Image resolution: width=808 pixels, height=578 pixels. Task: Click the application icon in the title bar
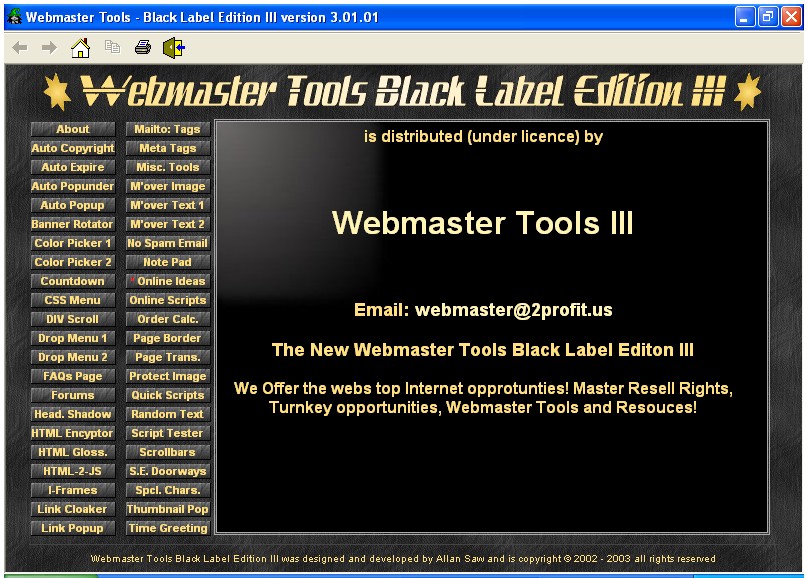[14, 17]
